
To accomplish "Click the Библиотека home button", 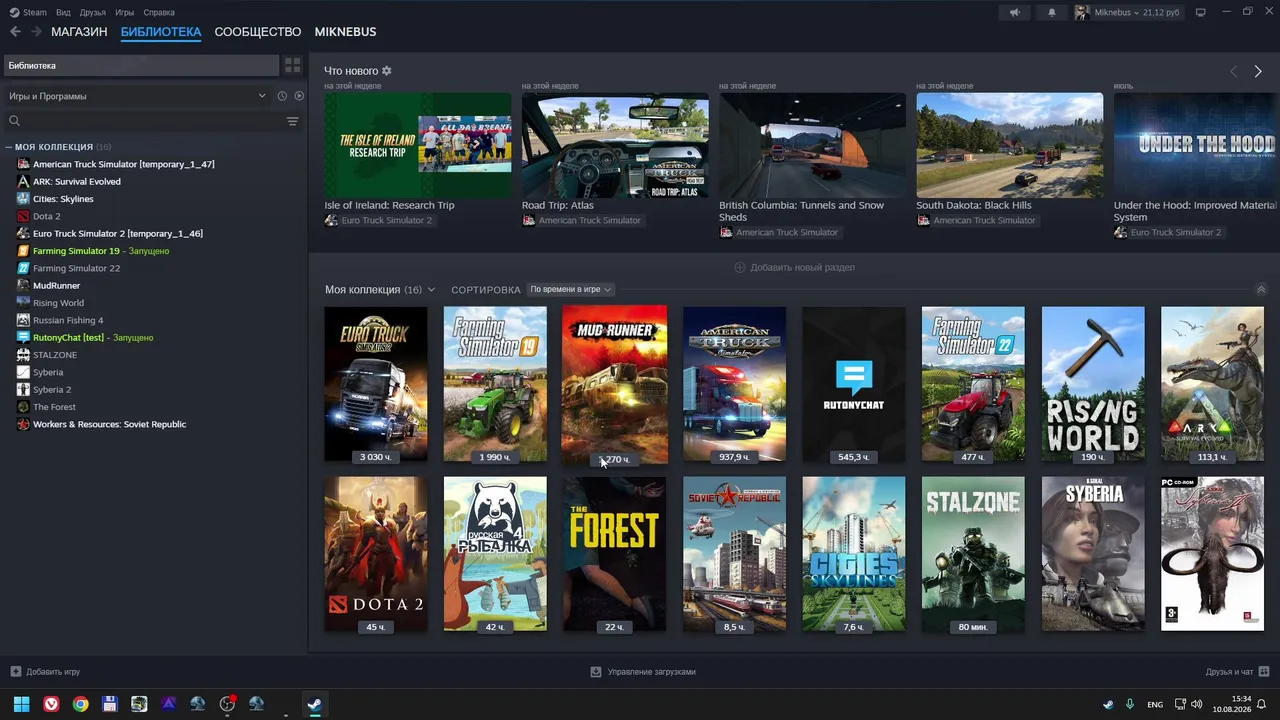I will 141,65.
